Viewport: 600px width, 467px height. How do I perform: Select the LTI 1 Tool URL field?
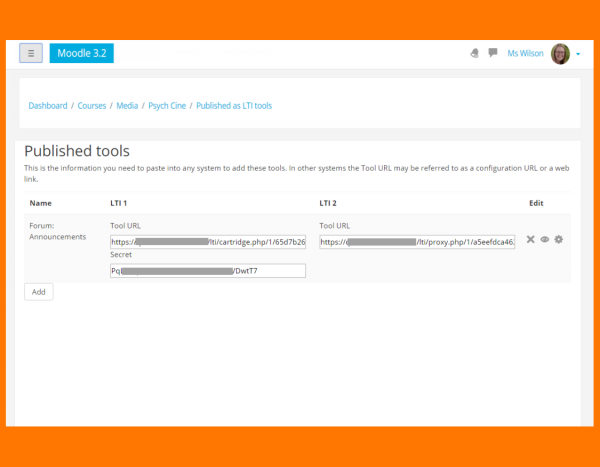tap(208, 241)
